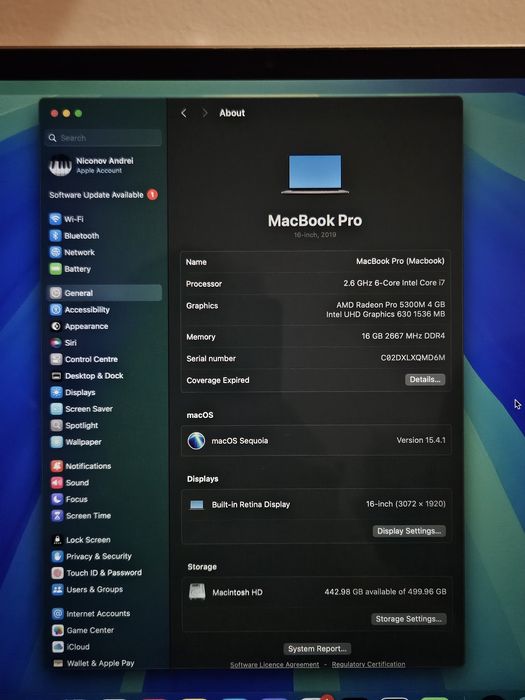Open Focus moon icon
Screen dimensions: 525x700
coord(57,499)
